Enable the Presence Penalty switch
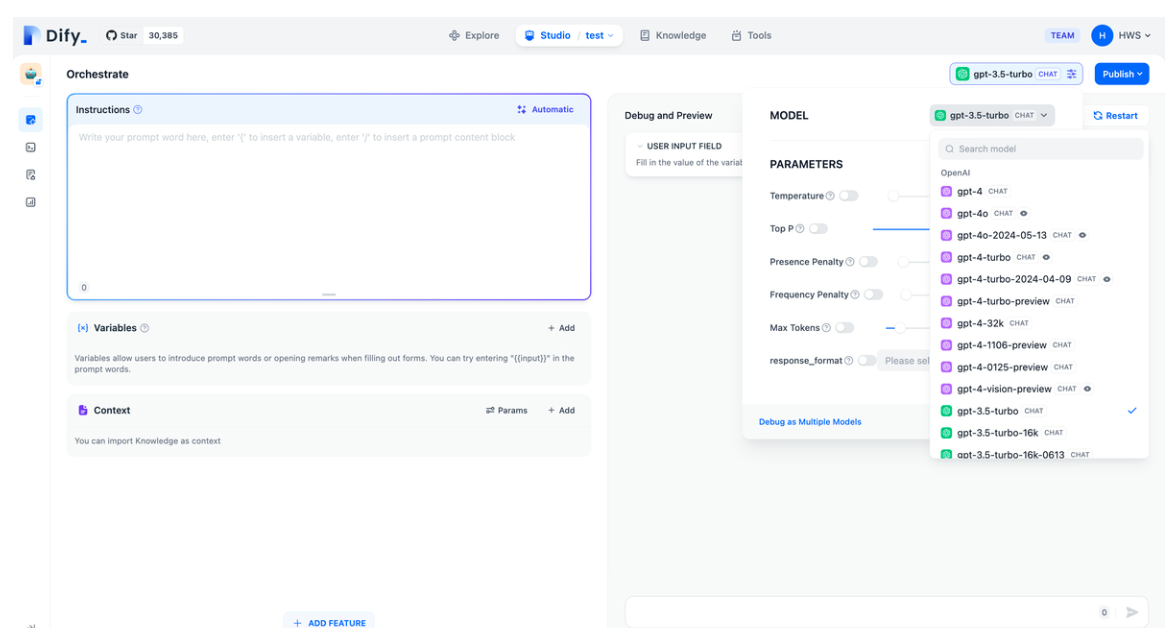This screenshot has height=628, width=1166. point(869,262)
